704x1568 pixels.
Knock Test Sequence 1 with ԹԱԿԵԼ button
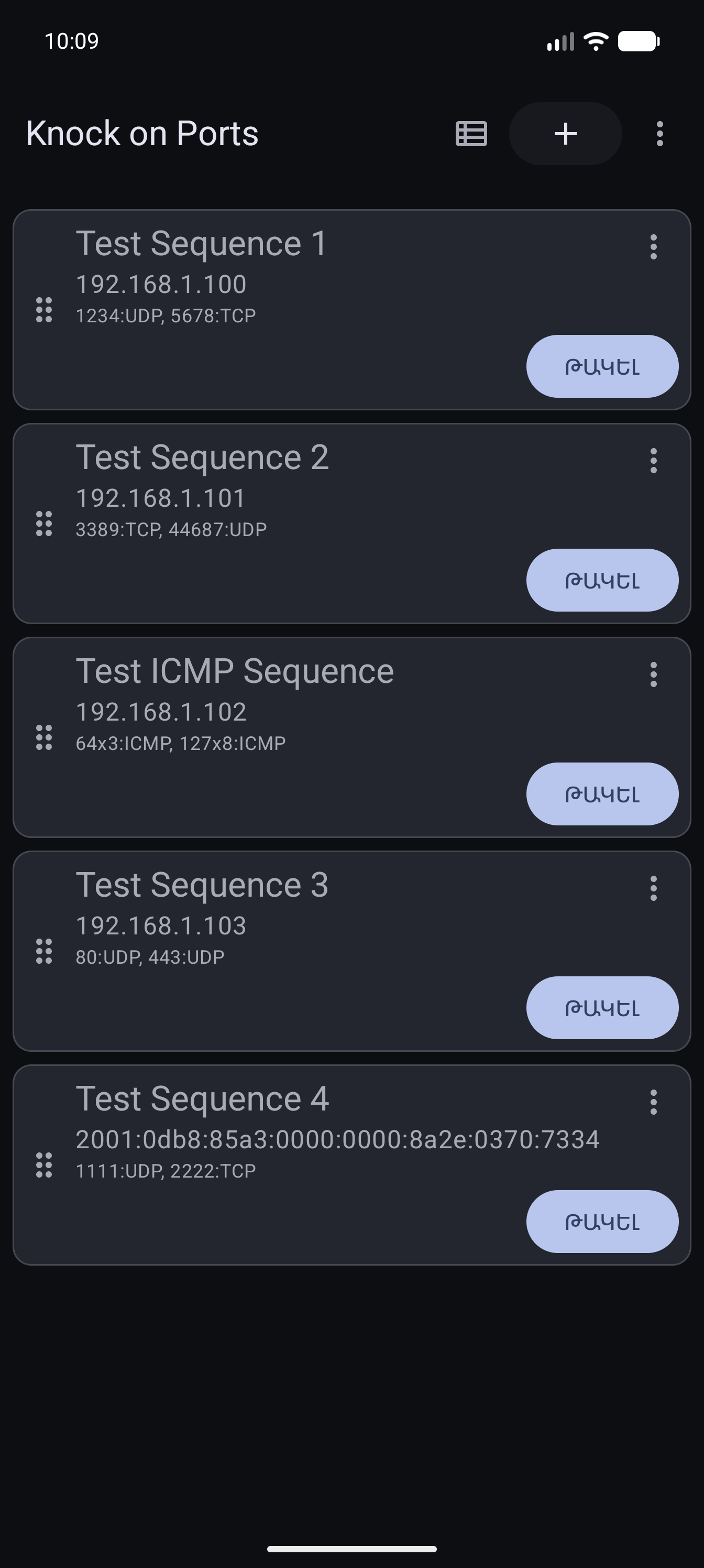click(x=602, y=366)
